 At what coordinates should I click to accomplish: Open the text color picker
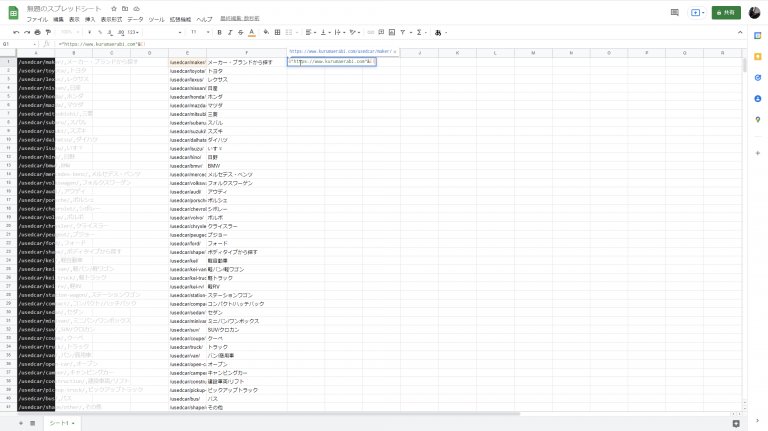click(251, 32)
